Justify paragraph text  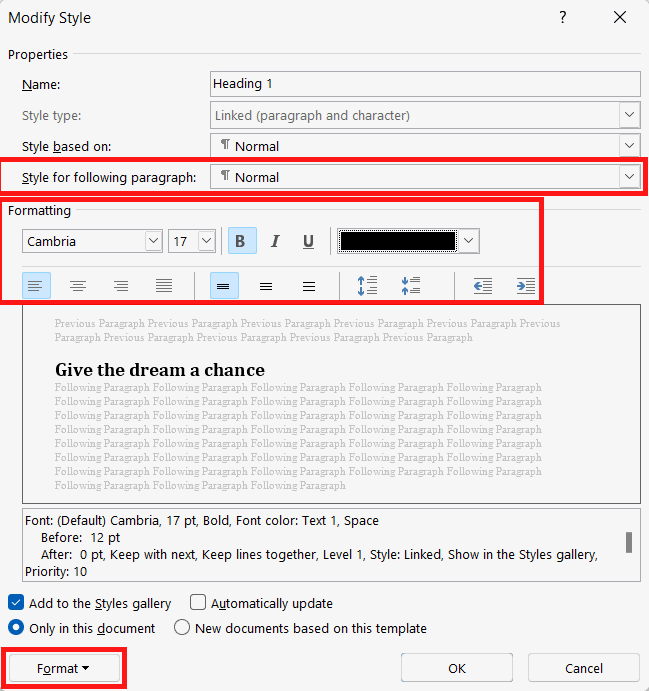163,286
